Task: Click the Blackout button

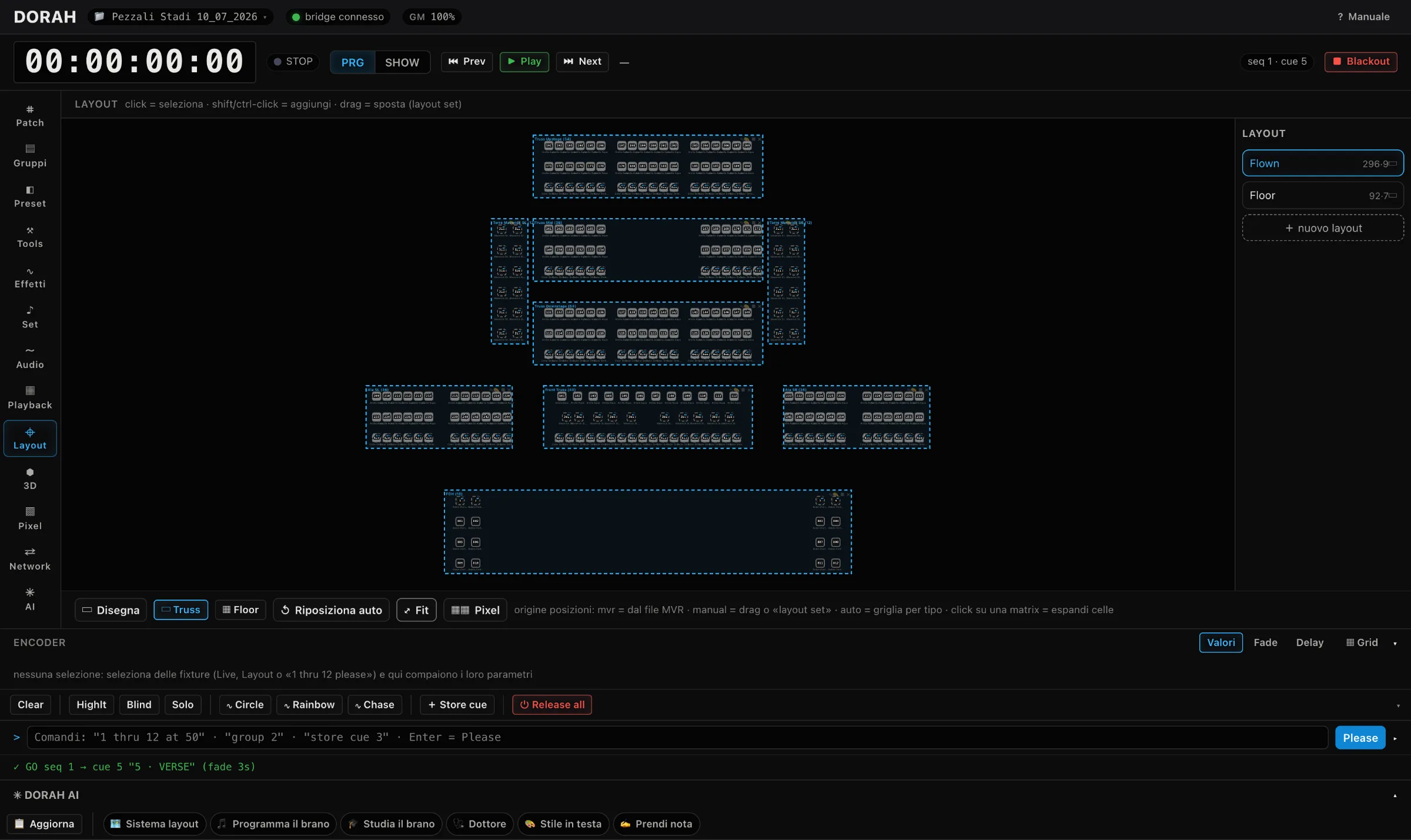Action: coord(1361,62)
